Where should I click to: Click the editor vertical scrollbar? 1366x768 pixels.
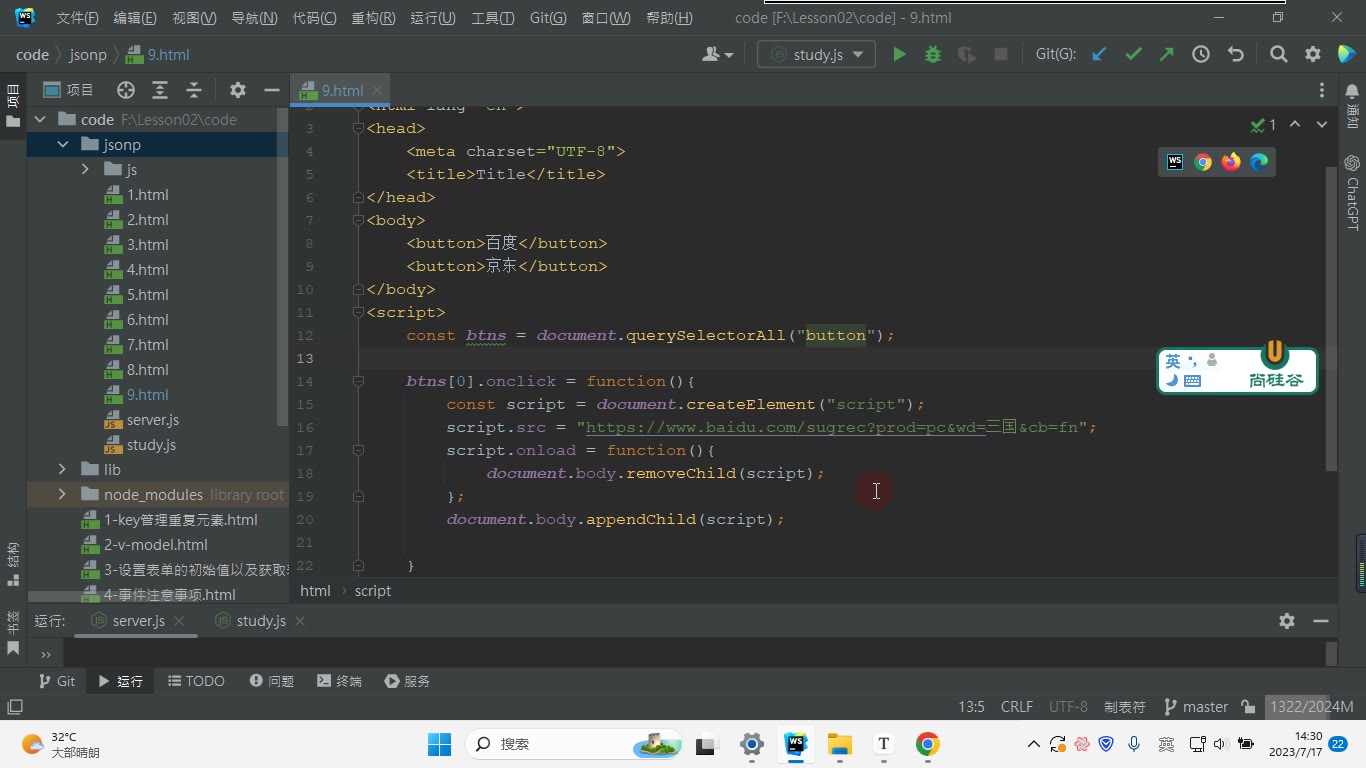tap(1331, 320)
